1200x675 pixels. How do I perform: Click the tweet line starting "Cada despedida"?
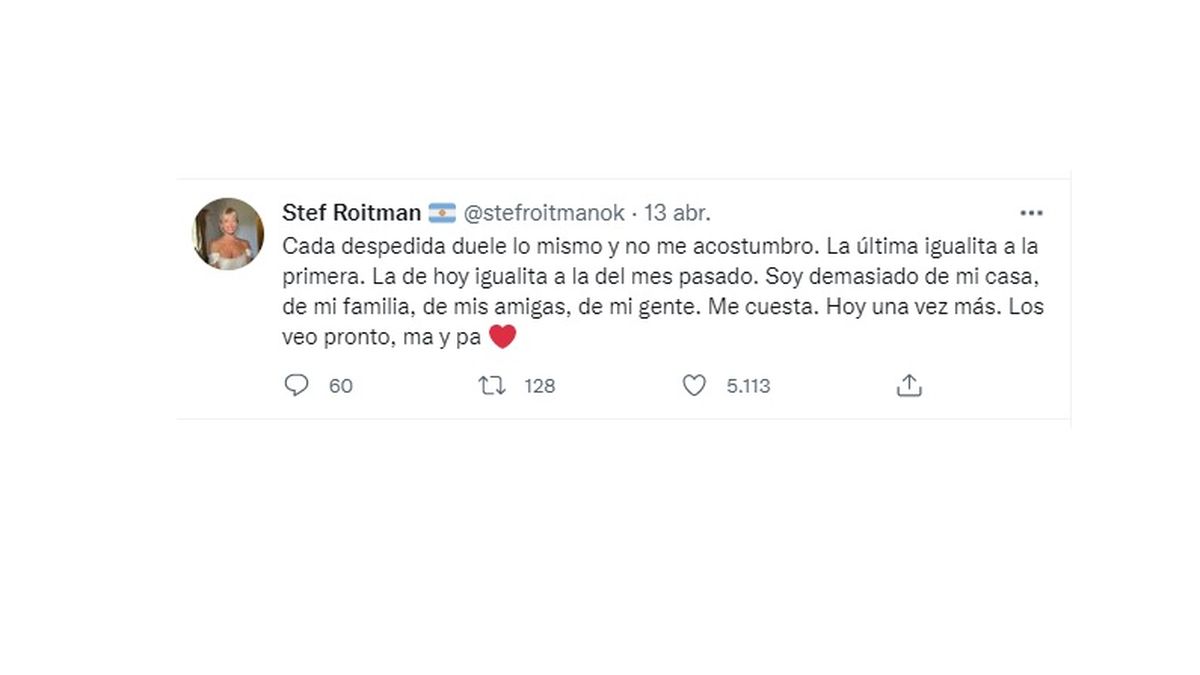click(662, 245)
